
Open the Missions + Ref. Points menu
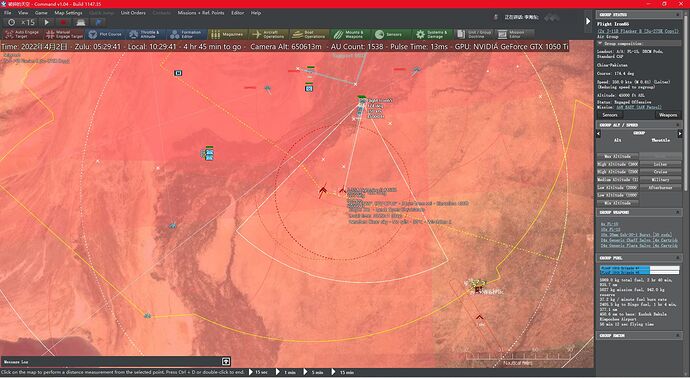pyautogui.click(x=201, y=13)
